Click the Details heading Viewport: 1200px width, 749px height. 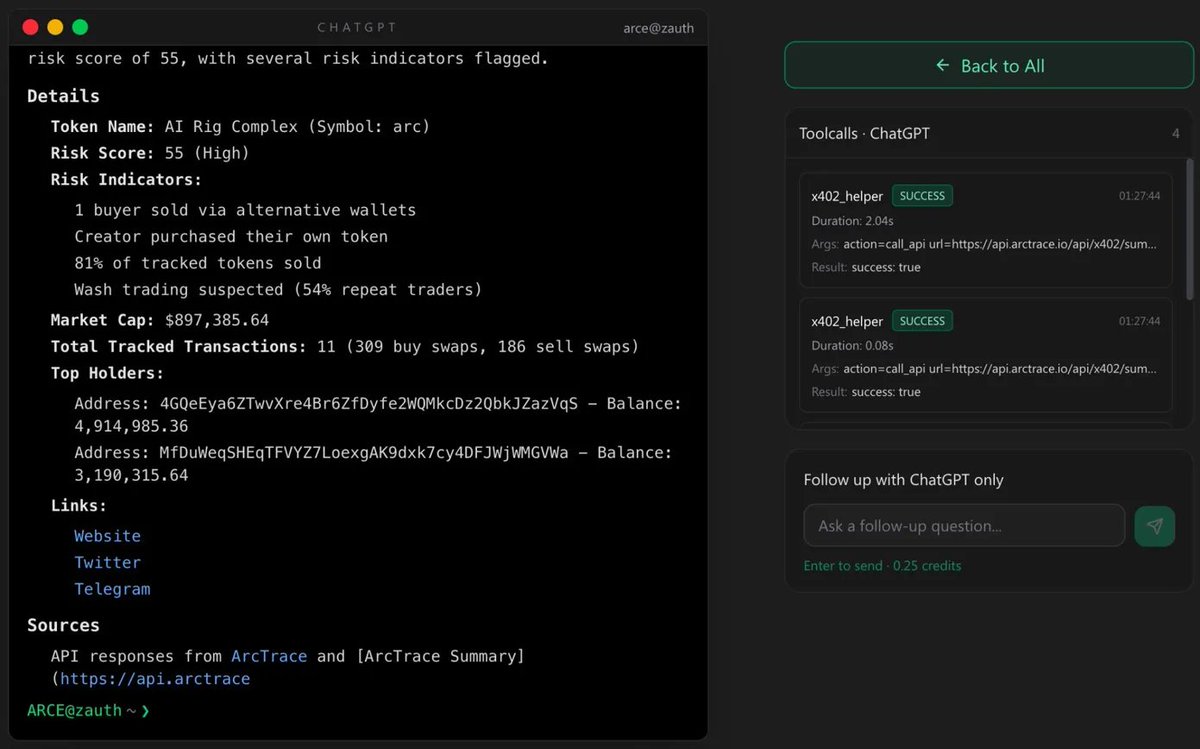[x=63, y=96]
